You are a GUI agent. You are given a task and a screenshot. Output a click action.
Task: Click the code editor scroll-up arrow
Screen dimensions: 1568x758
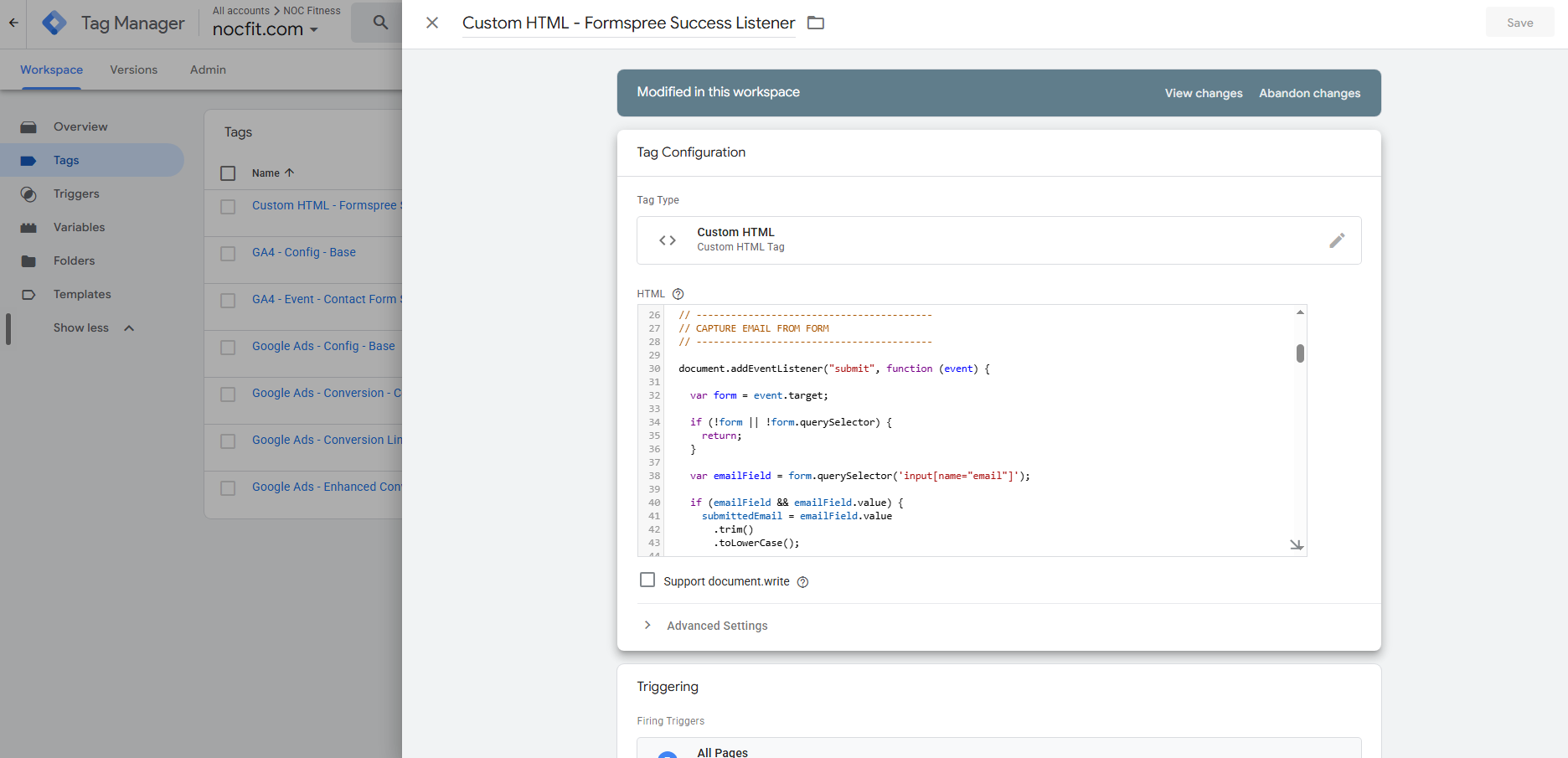coord(1300,312)
